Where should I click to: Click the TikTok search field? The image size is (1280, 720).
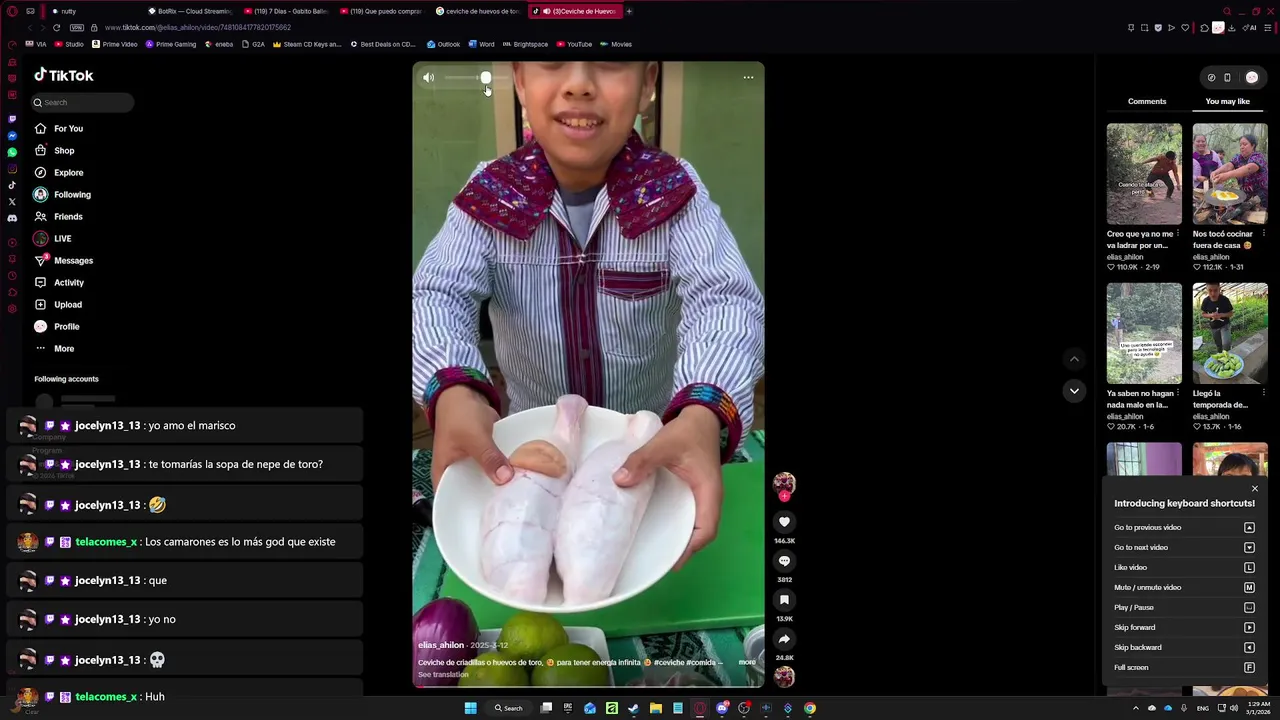82,102
